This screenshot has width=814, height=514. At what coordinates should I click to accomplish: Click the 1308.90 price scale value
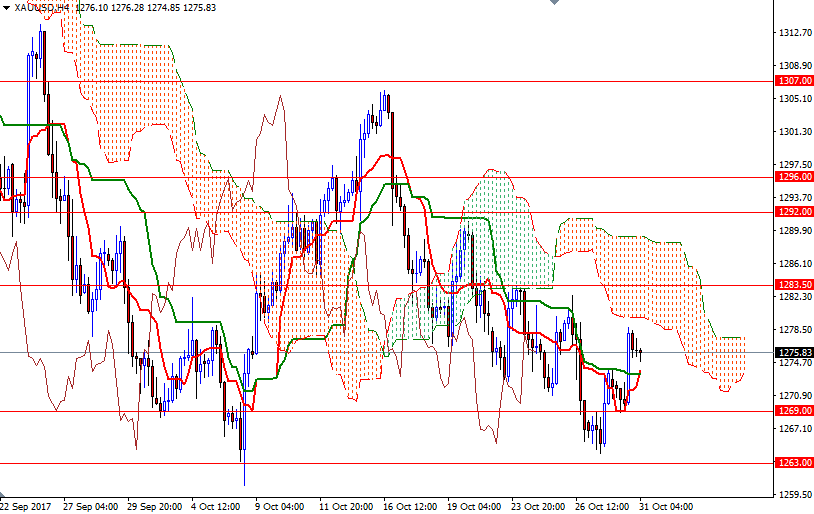coord(795,65)
